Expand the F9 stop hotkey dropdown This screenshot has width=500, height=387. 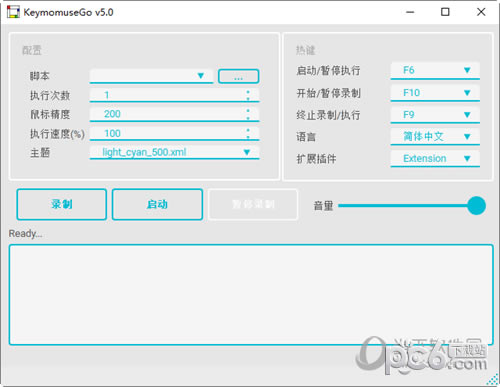(435, 115)
